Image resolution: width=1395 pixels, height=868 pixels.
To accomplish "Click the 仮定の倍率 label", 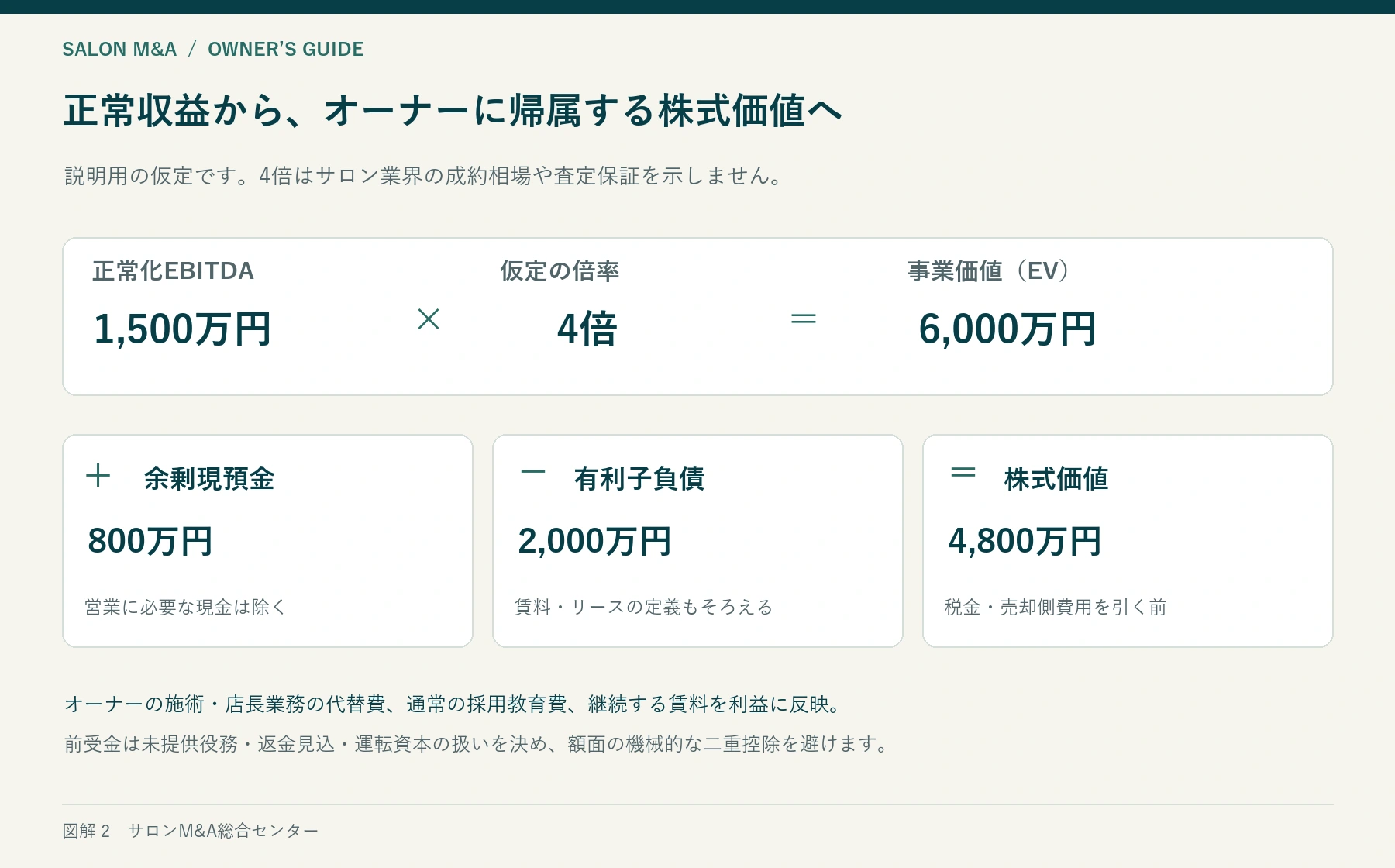I will (560, 271).
